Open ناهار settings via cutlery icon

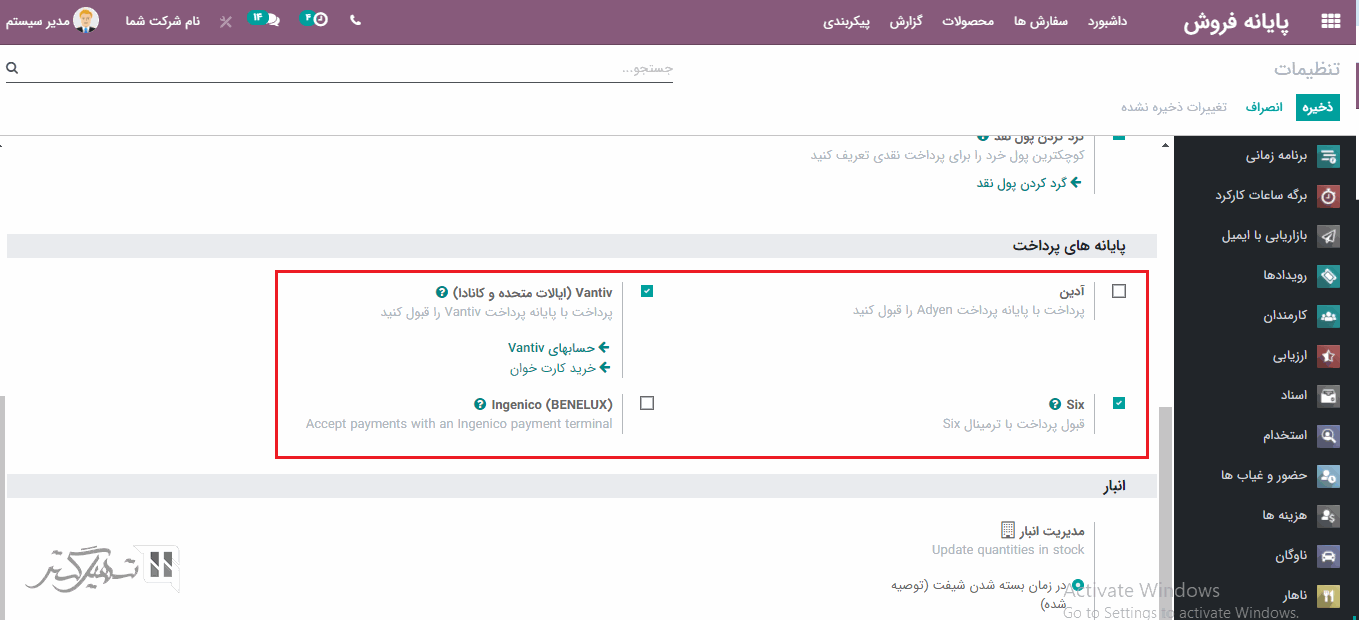coord(1328,596)
